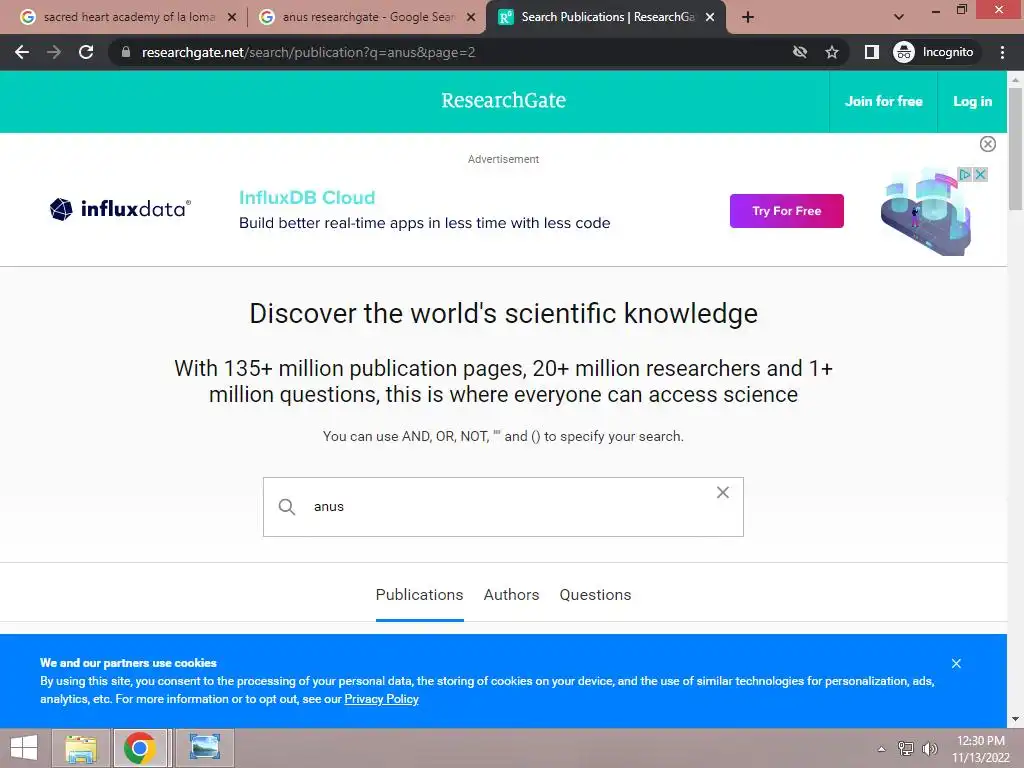Click the search magnifier icon
This screenshot has width=1024, height=768.
[x=287, y=507]
